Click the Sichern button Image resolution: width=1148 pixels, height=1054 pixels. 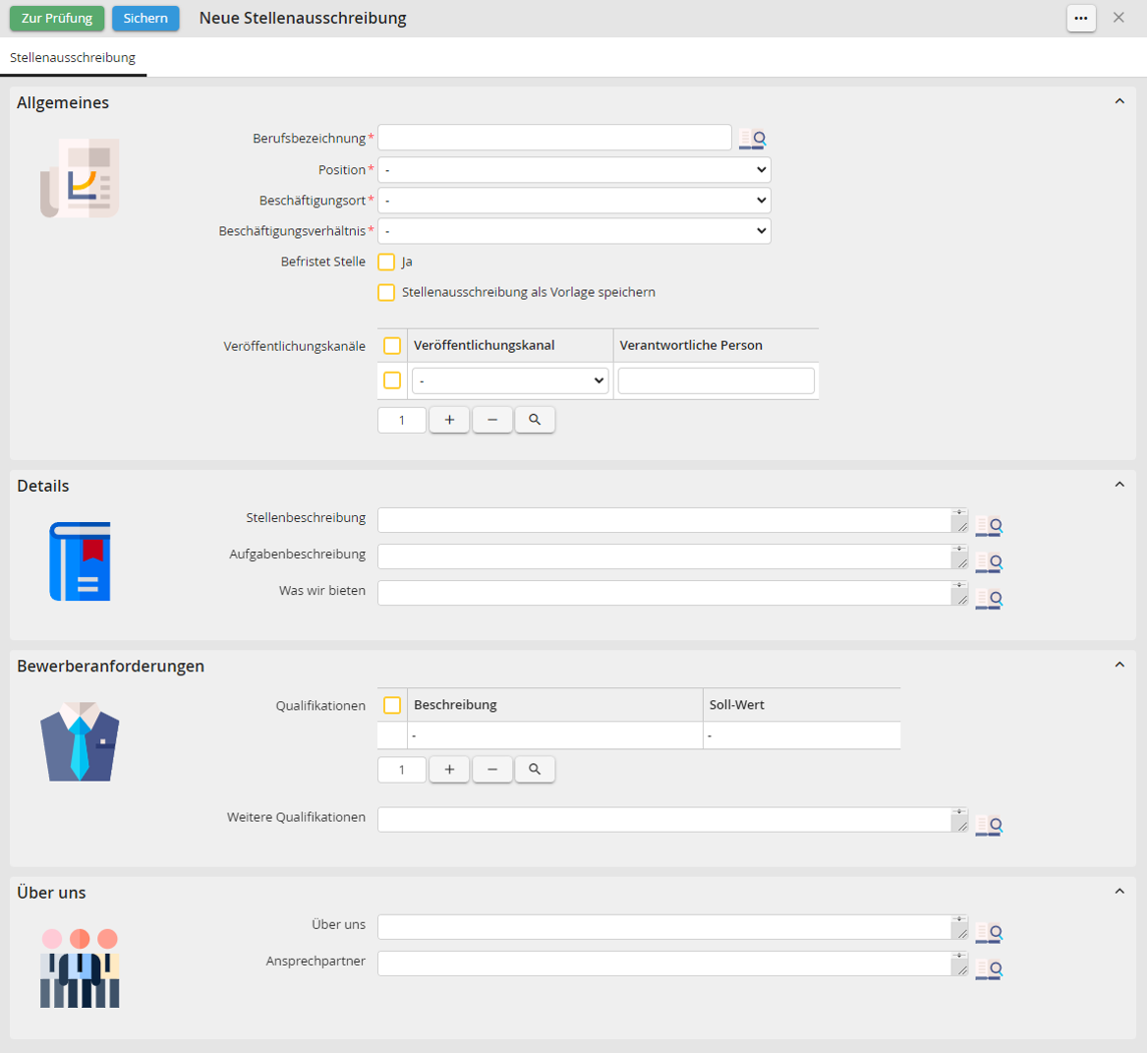pos(145,18)
